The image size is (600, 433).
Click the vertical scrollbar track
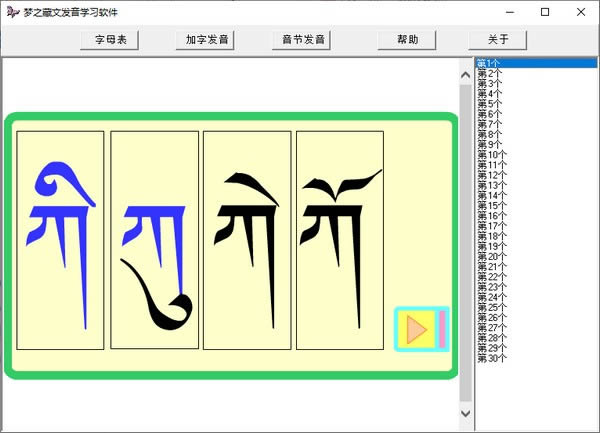click(466, 243)
